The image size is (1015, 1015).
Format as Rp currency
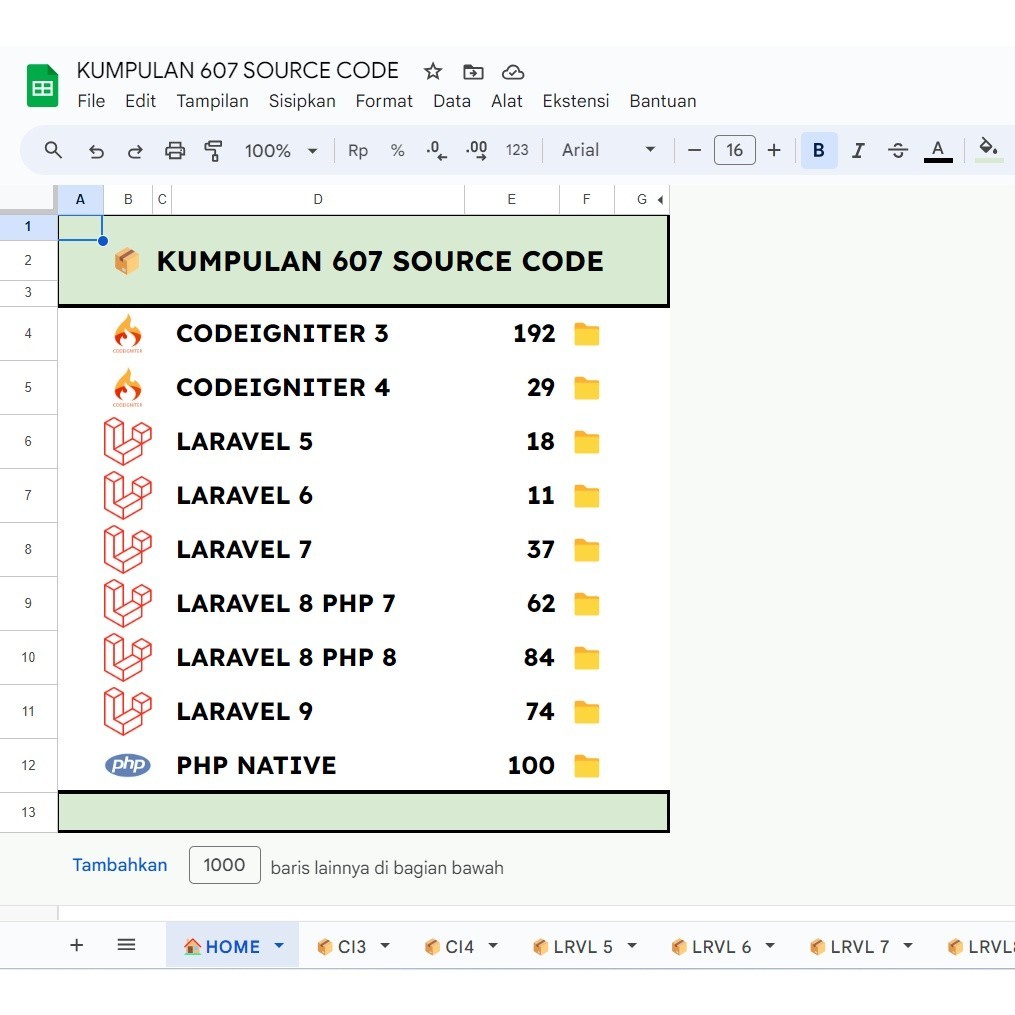click(x=357, y=150)
